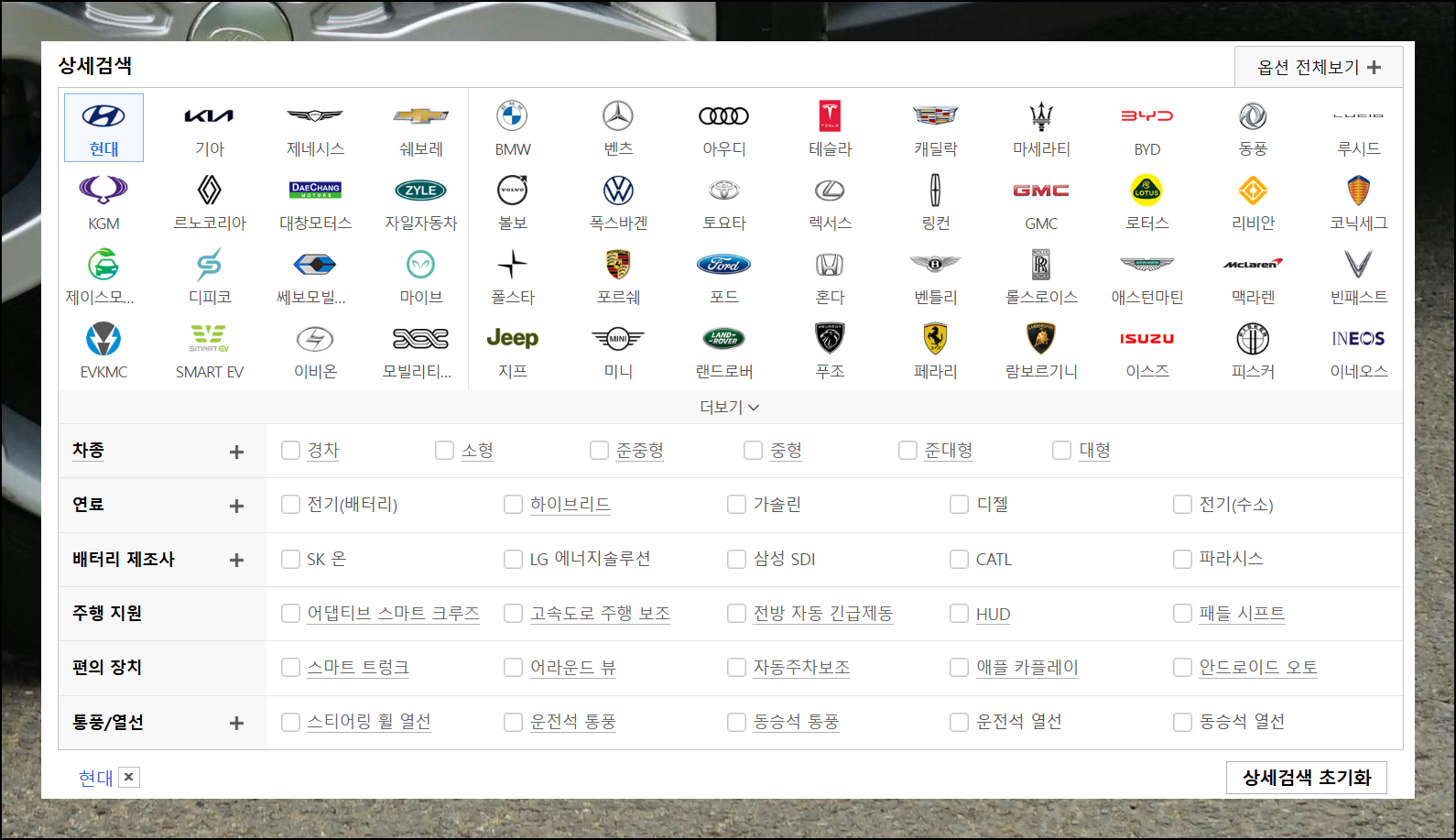The width and height of the screenshot is (1456, 840).
Task: Expand the 통풍/열선 filter row
Action: tap(236, 724)
